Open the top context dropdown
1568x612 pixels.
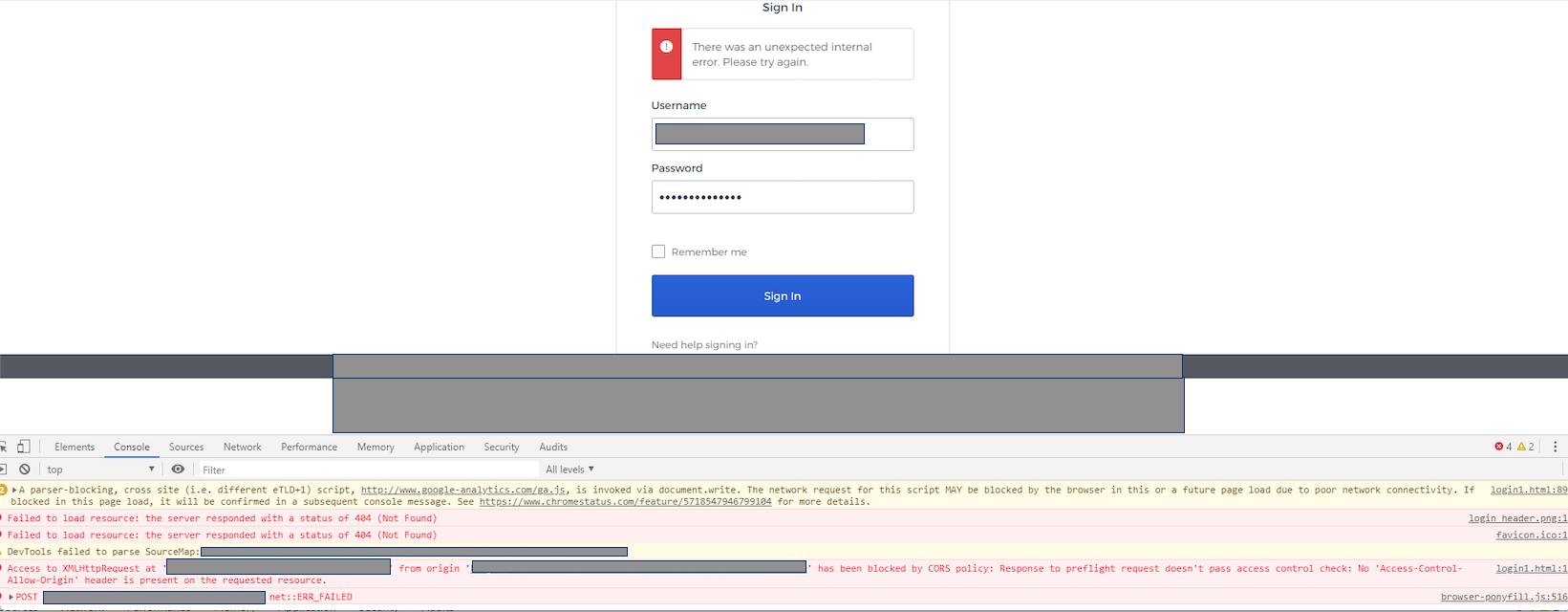[100, 470]
